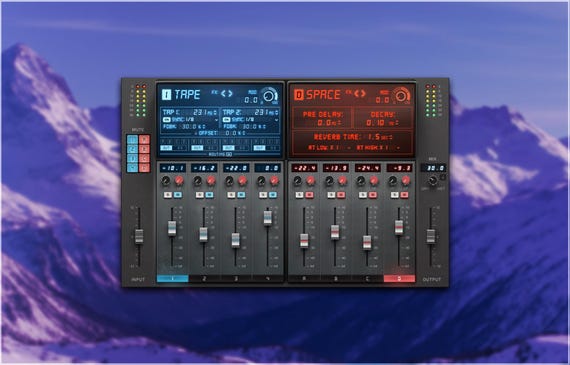
Task: Toggle blue Mute button 4
Action: pos(132,168)
